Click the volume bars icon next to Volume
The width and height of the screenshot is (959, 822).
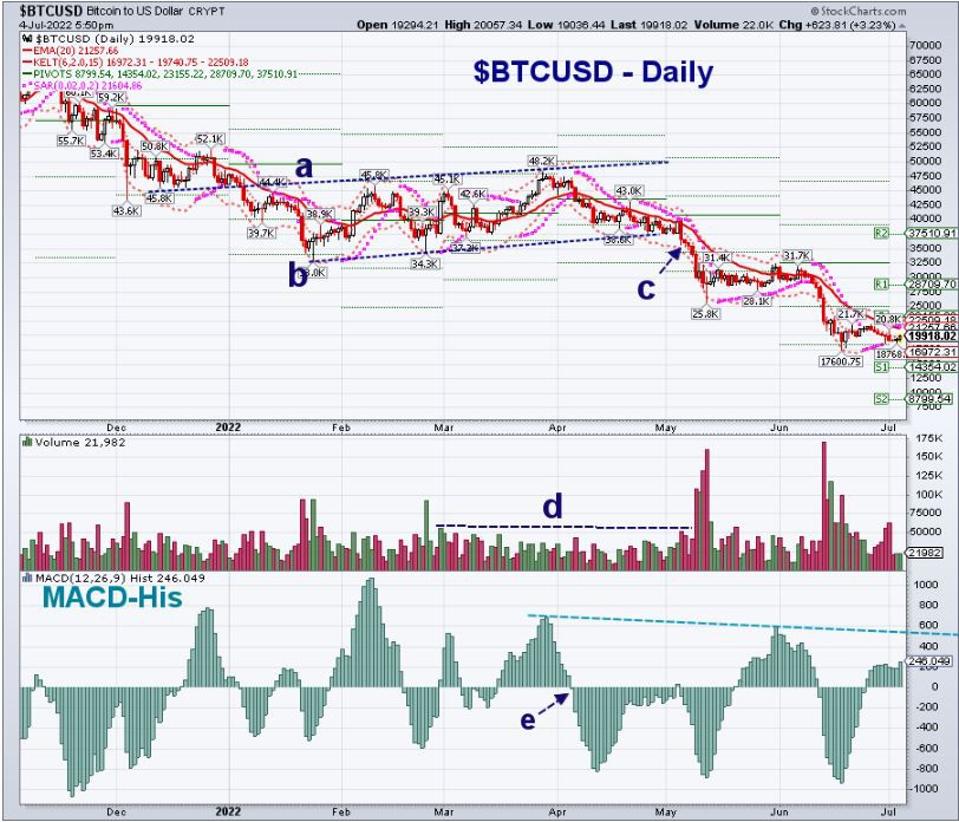tap(26, 442)
